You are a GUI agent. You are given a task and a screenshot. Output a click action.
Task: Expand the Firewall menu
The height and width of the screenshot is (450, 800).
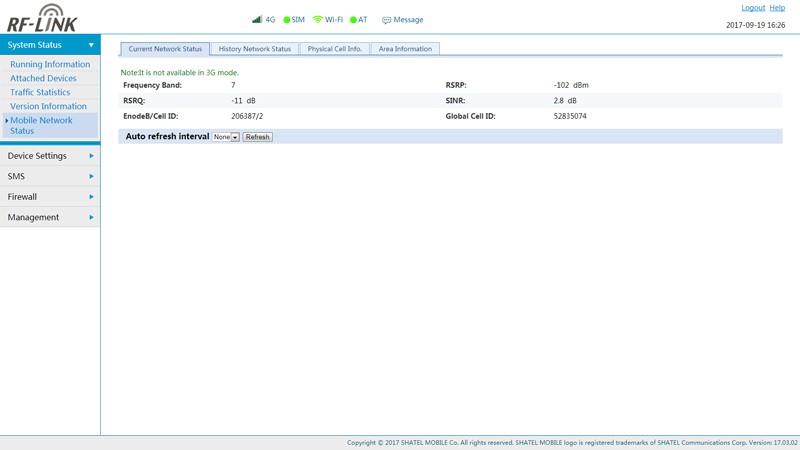(x=50, y=197)
